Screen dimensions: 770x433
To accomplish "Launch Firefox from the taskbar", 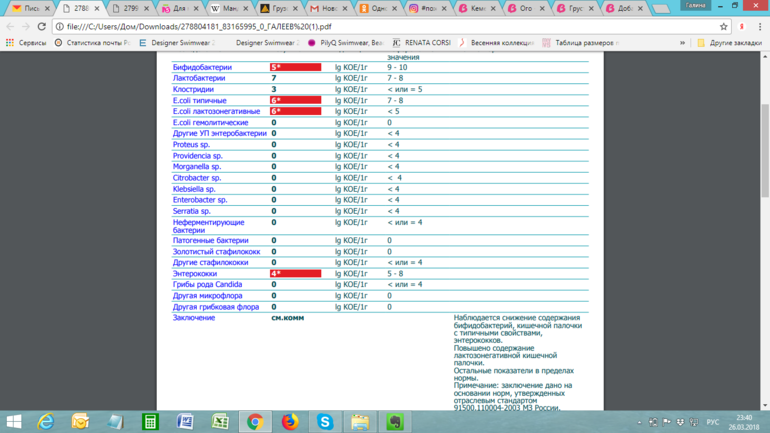I will [x=290, y=422].
